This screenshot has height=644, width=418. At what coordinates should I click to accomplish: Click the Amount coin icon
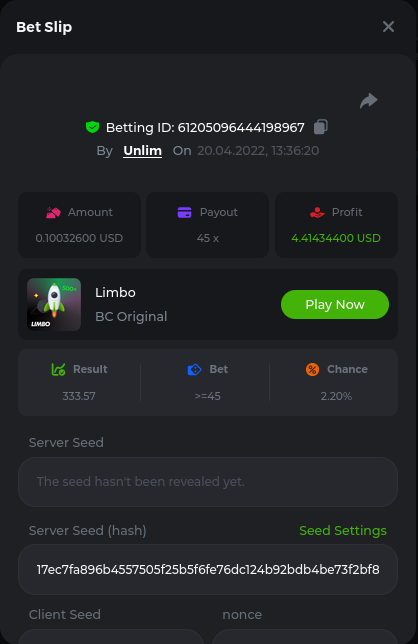(53, 212)
